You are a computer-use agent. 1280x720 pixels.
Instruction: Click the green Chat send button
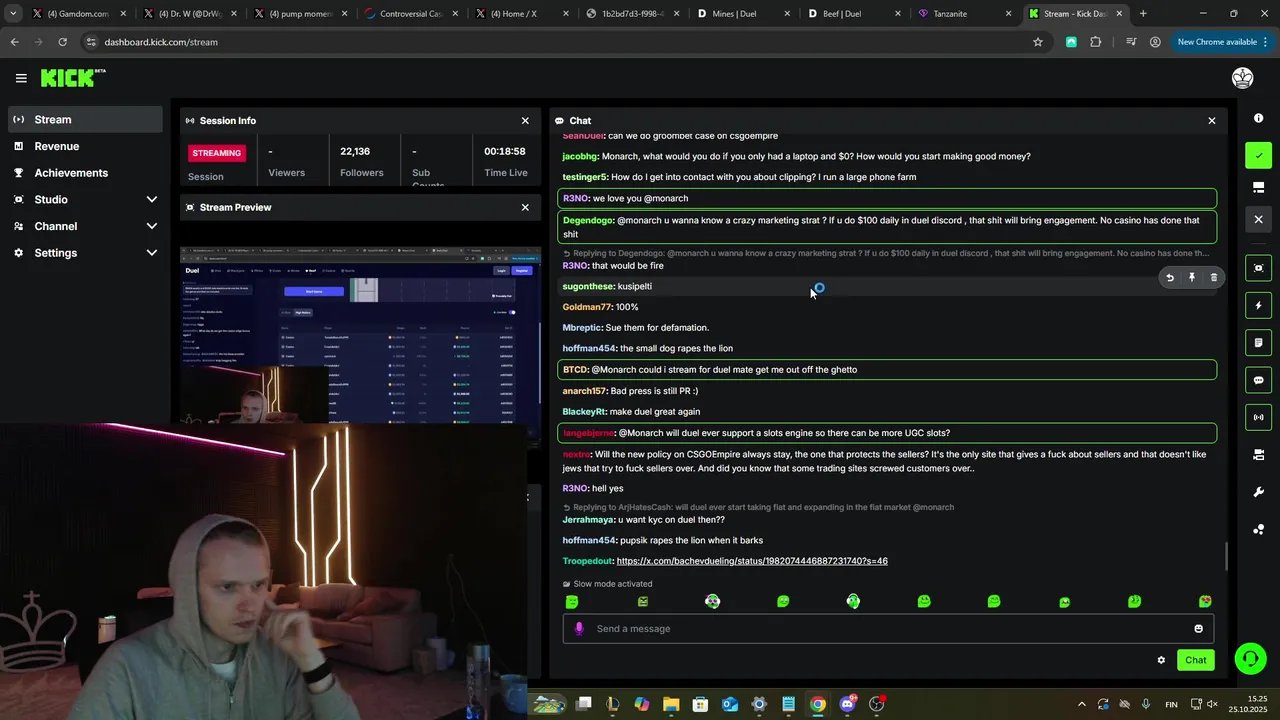pyautogui.click(x=1196, y=660)
